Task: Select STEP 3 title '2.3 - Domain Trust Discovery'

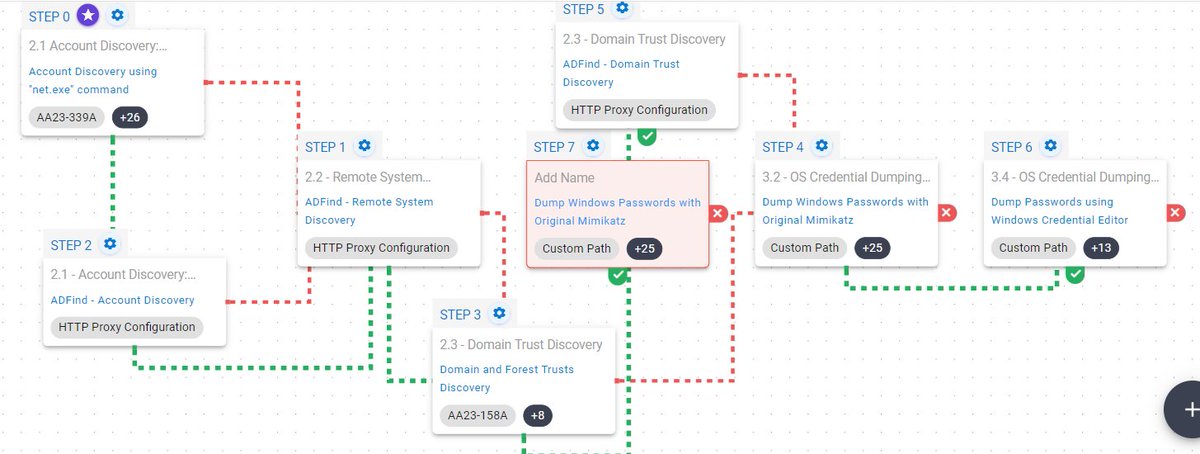Action: (x=521, y=345)
